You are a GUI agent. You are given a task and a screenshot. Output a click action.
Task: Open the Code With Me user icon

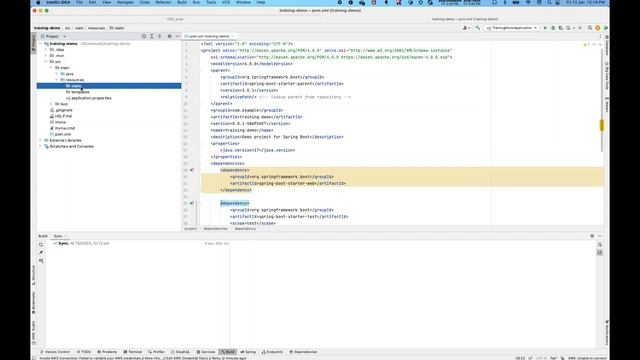(x=465, y=28)
